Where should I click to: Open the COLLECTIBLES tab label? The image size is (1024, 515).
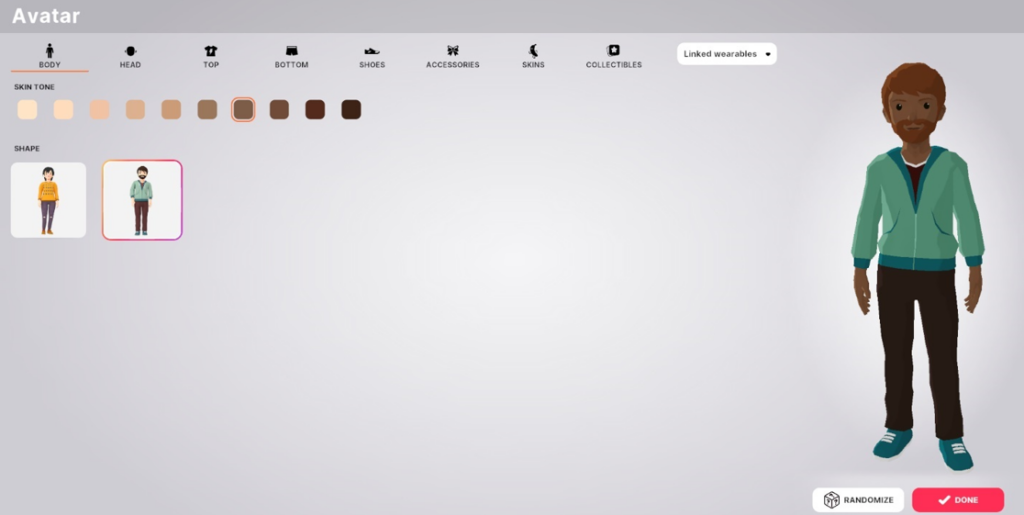[613, 65]
